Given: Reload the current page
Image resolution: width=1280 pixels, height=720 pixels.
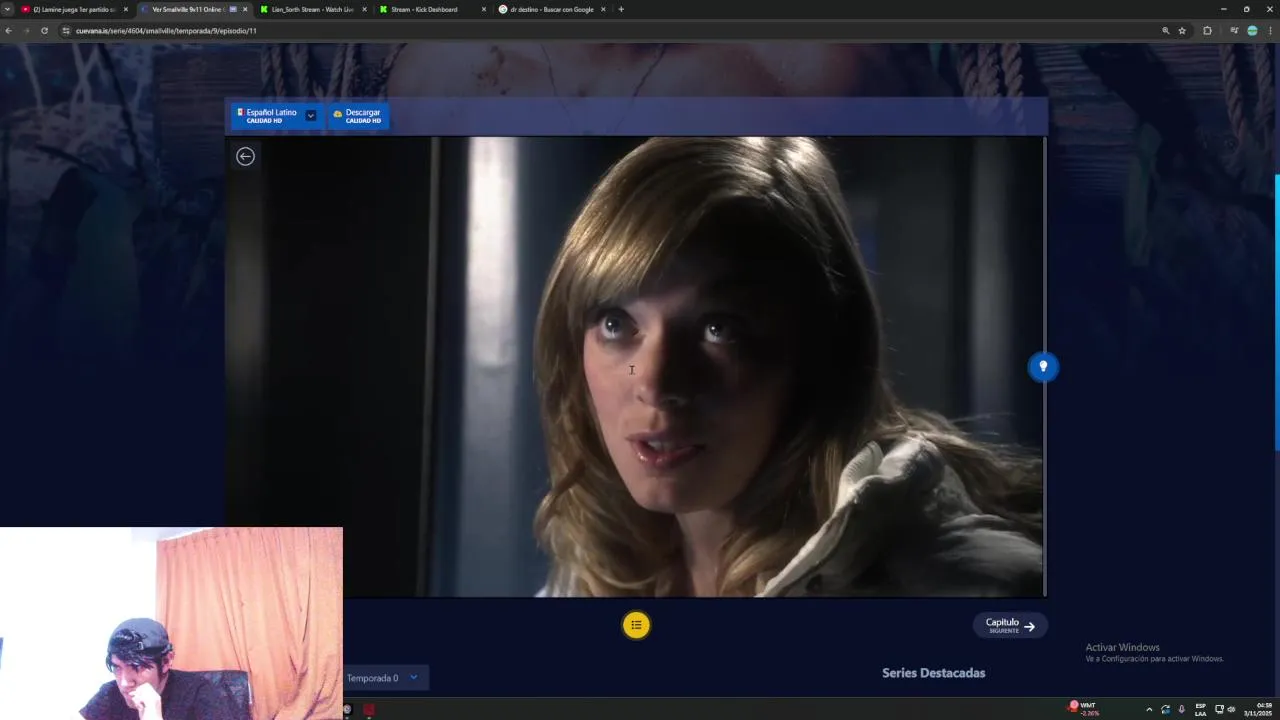Looking at the screenshot, I should coord(44,30).
